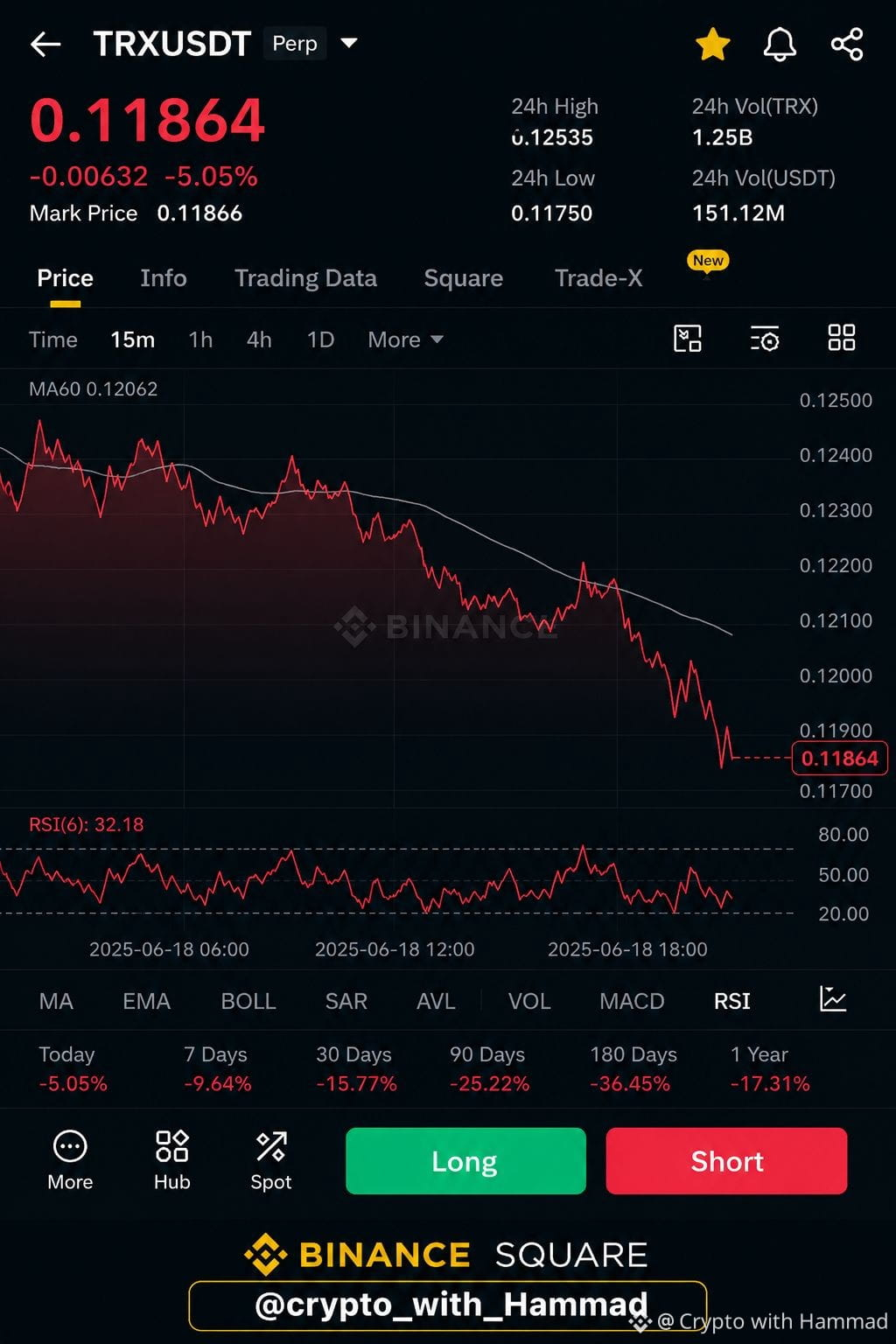The image size is (896, 1344).
Task: Select the 15m interval
Action: tap(132, 339)
